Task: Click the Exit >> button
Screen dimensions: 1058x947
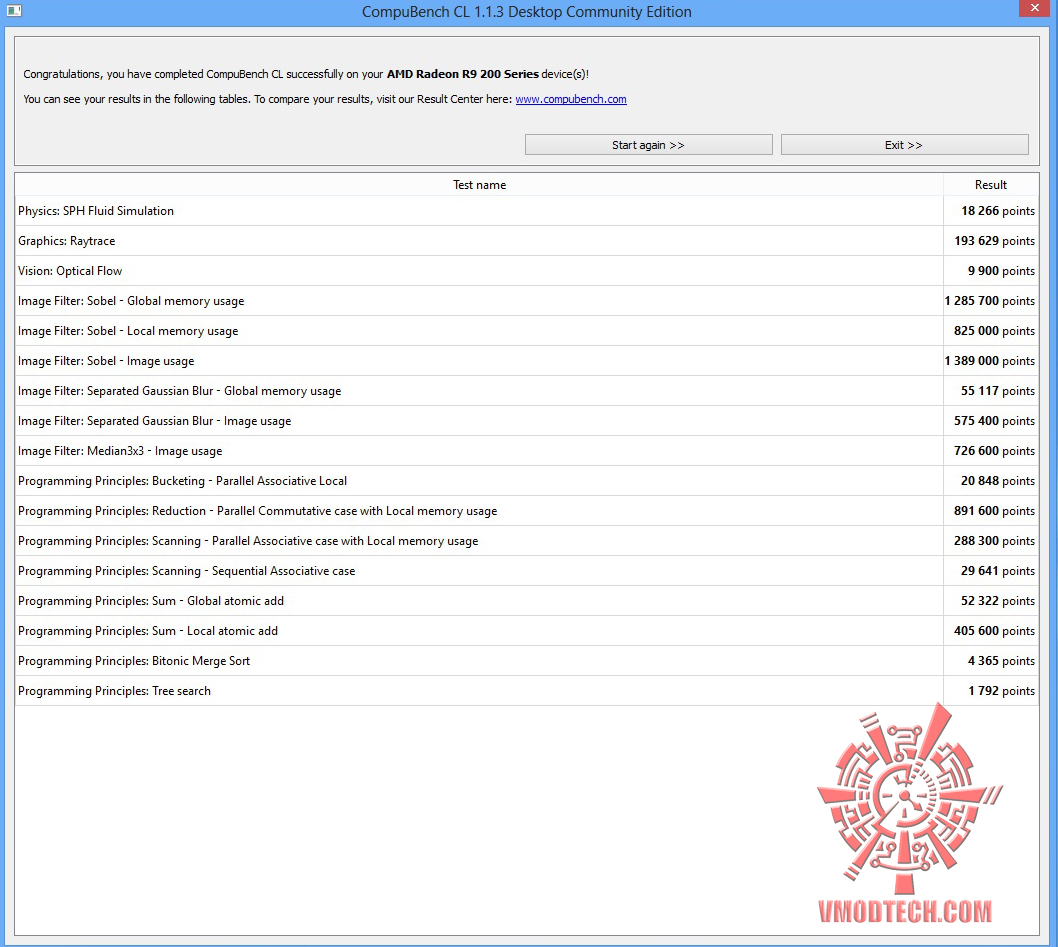Action: pyautogui.click(x=904, y=145)
